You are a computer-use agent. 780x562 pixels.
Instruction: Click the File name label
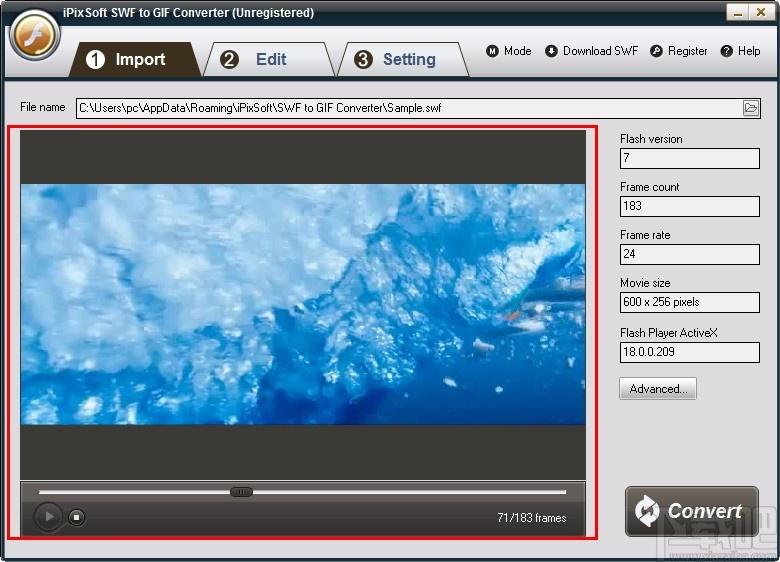pyautogui.click(x=43, y=107)
